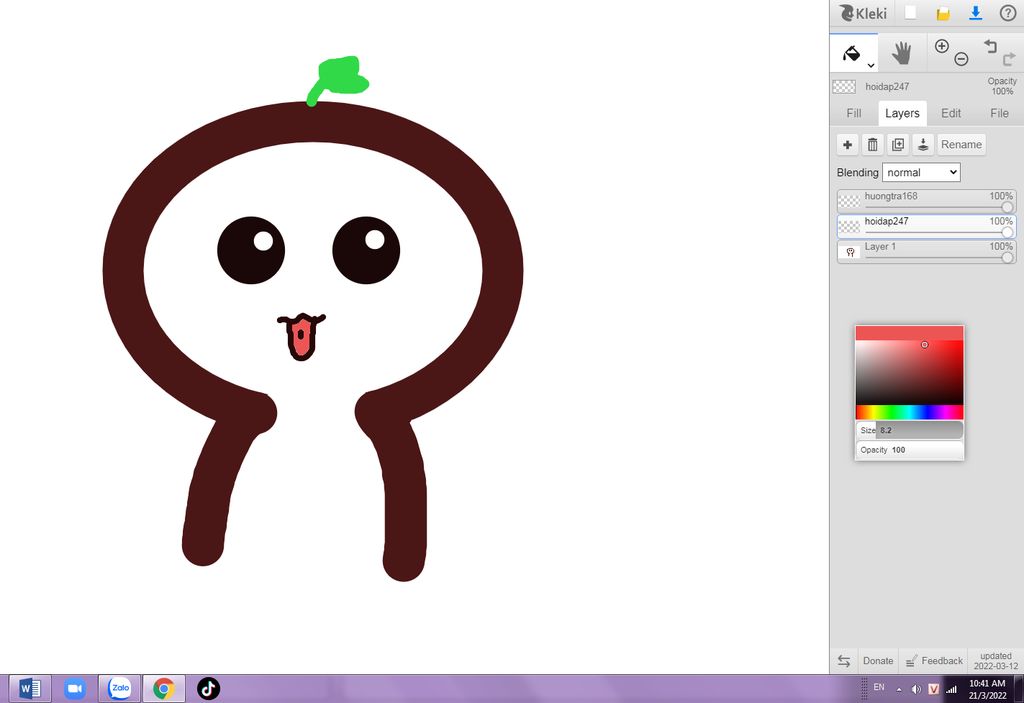Viewport: 1024px width, 703px height.
Task: Open the help question mark icon
Action: pos(1008,13)
